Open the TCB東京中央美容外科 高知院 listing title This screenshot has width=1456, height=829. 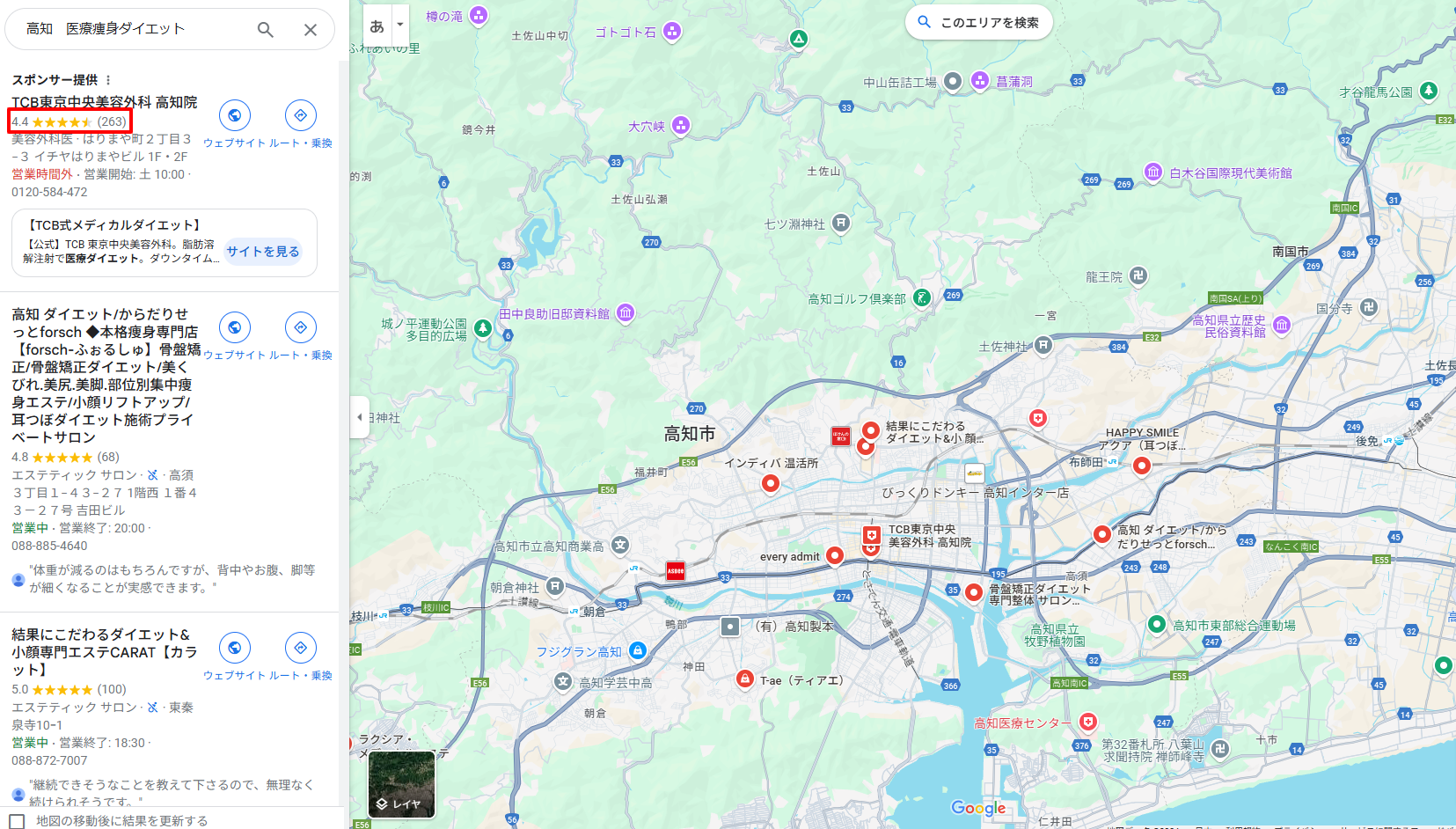click(x=105, y=102)
